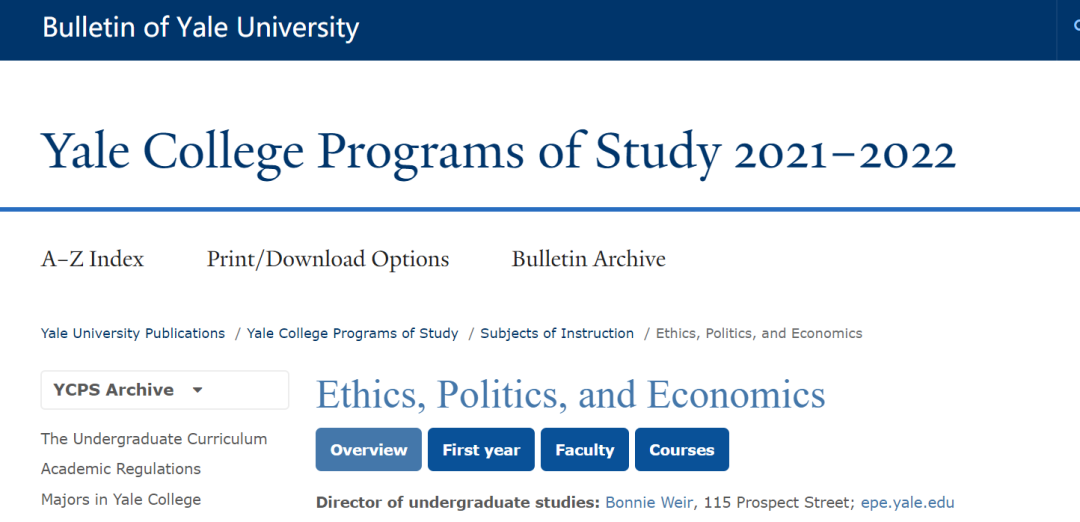Click the Yale College Programs of Study 2021–2022 heading

pos(498,152)
